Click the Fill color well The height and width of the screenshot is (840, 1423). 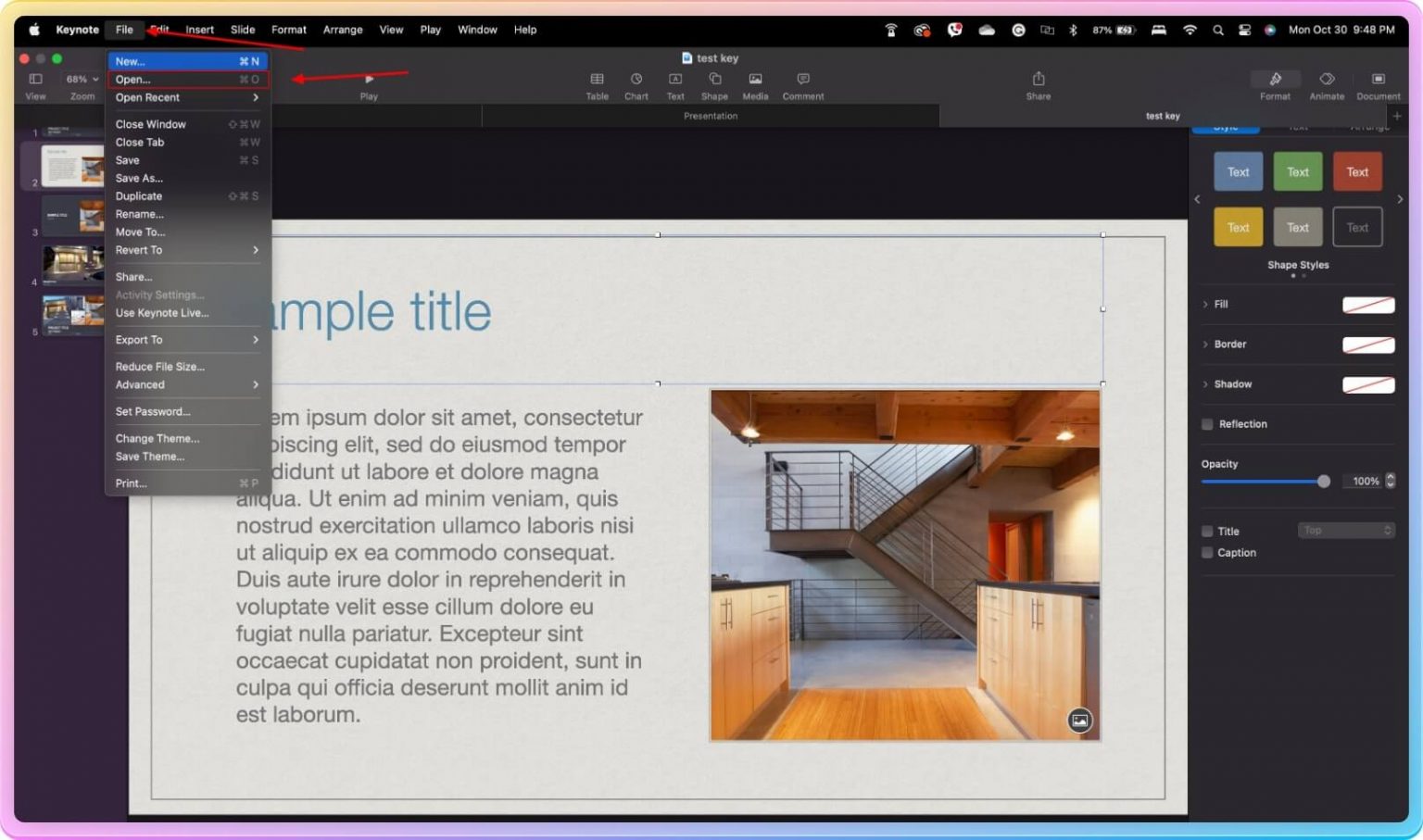point(1369,304)
